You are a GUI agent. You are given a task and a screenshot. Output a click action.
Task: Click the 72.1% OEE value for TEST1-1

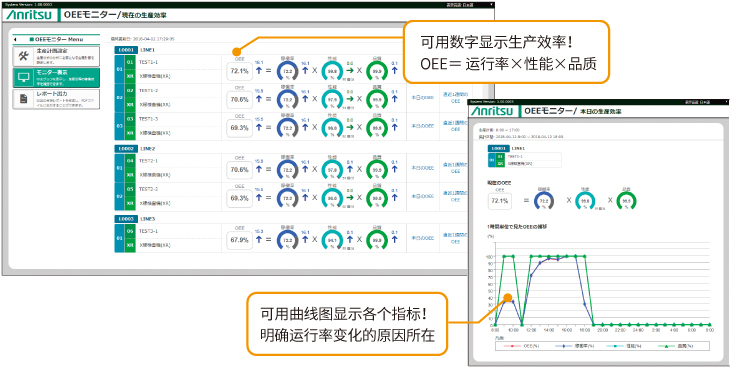pyautogui.click(x=239, y=72)
